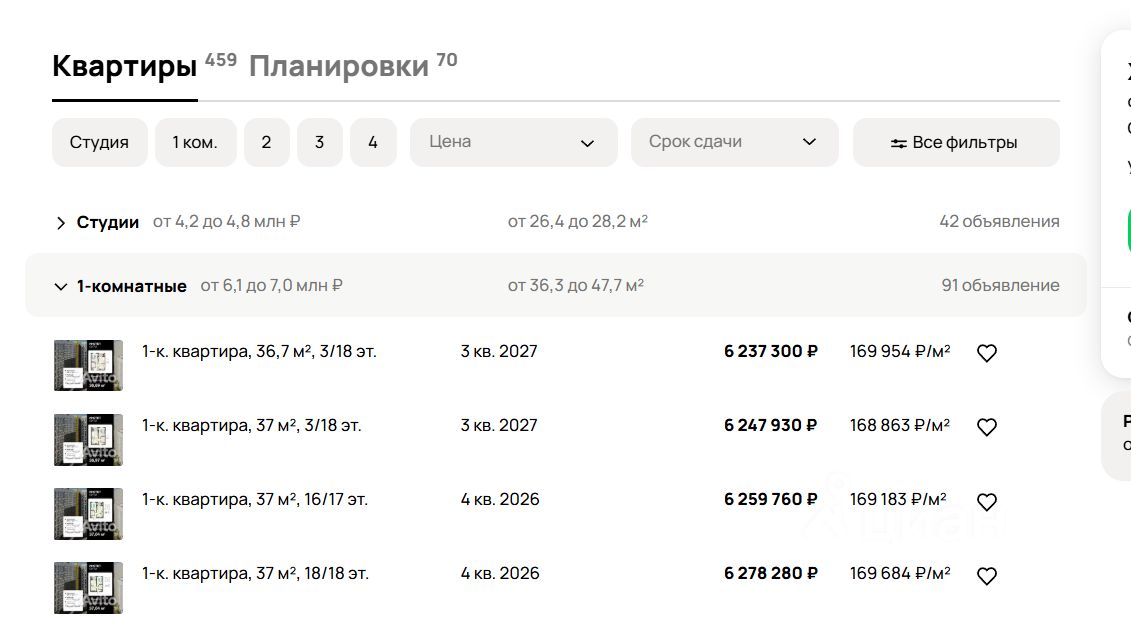
Task: Favorite the 6 259 760 ₽ apartment heart
Action: tap(986, 502)
